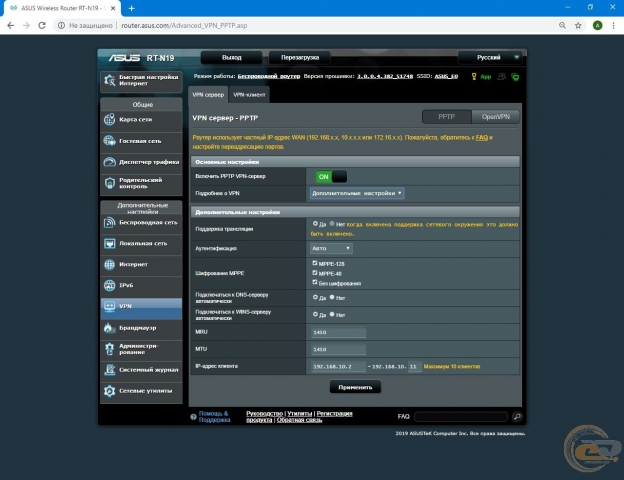The width and height of the screenshot is (624, 480).
Task: Open the traffic manager gauge icon
Action: [x=109, y=162]
